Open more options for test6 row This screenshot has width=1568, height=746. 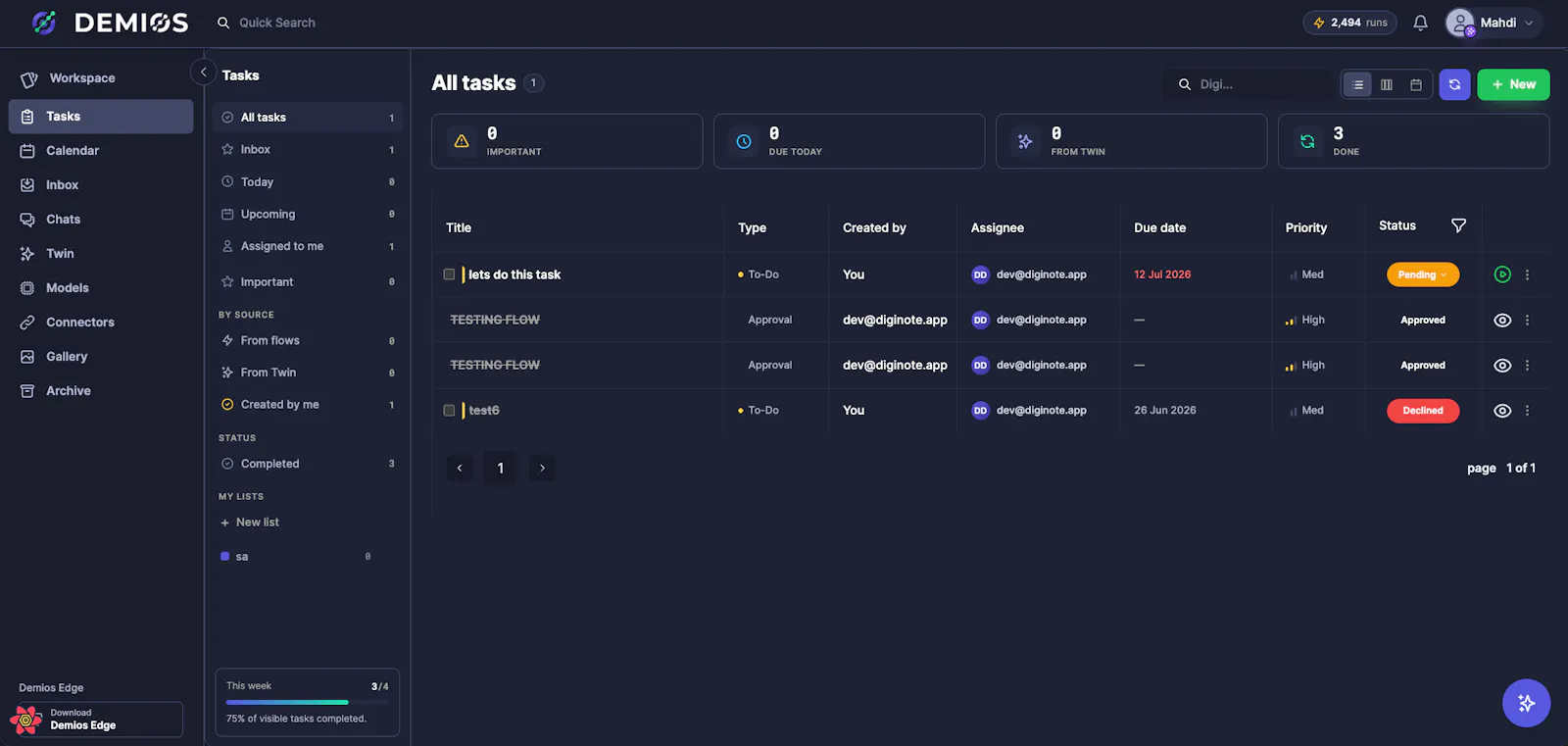point(1527,411)
